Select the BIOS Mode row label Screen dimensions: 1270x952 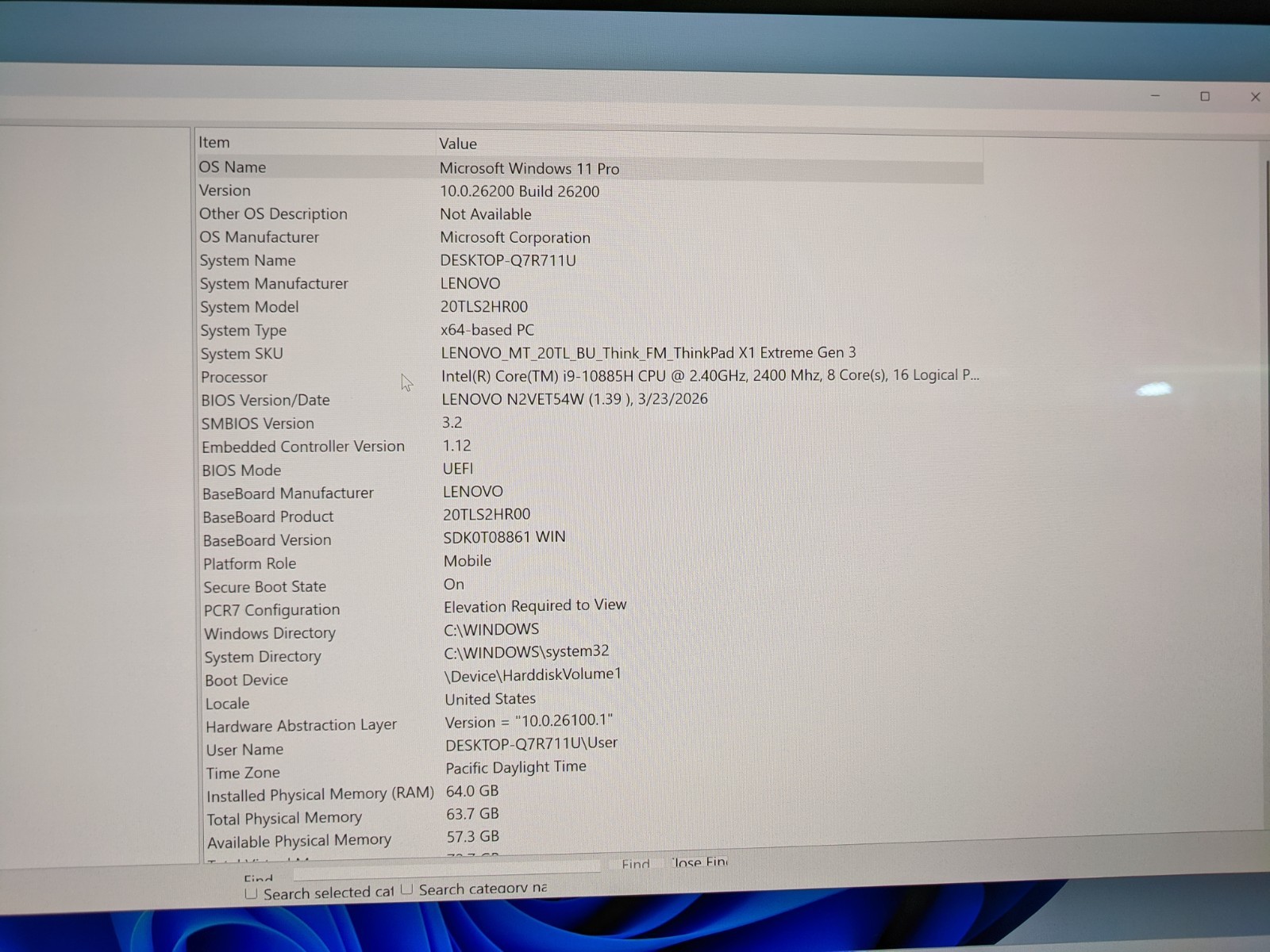tap(241, 470)
